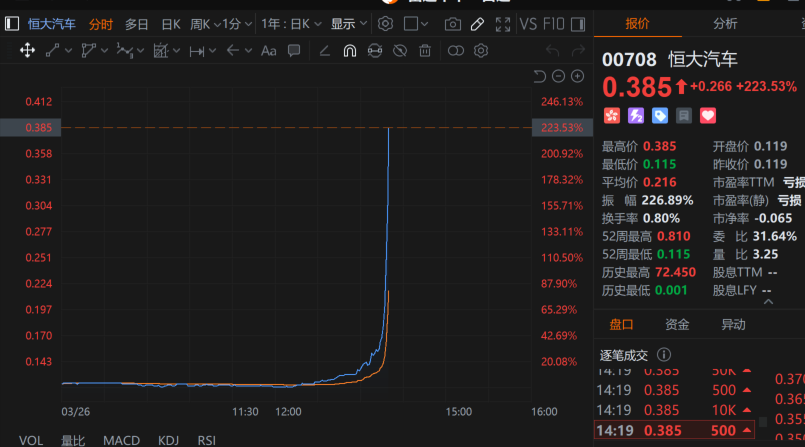Image resolution: width=805 pixels, height=447 pixels.
Task: Expand the 显示 display dropdown
Action: [348, 24]
